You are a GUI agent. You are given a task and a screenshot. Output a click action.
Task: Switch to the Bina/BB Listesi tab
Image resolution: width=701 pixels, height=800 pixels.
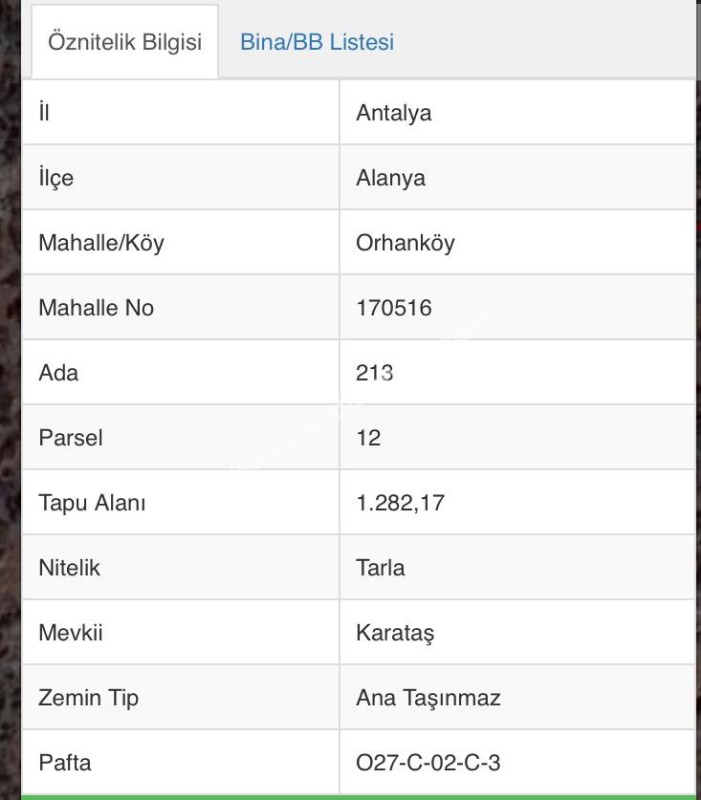tap(317, 42)
